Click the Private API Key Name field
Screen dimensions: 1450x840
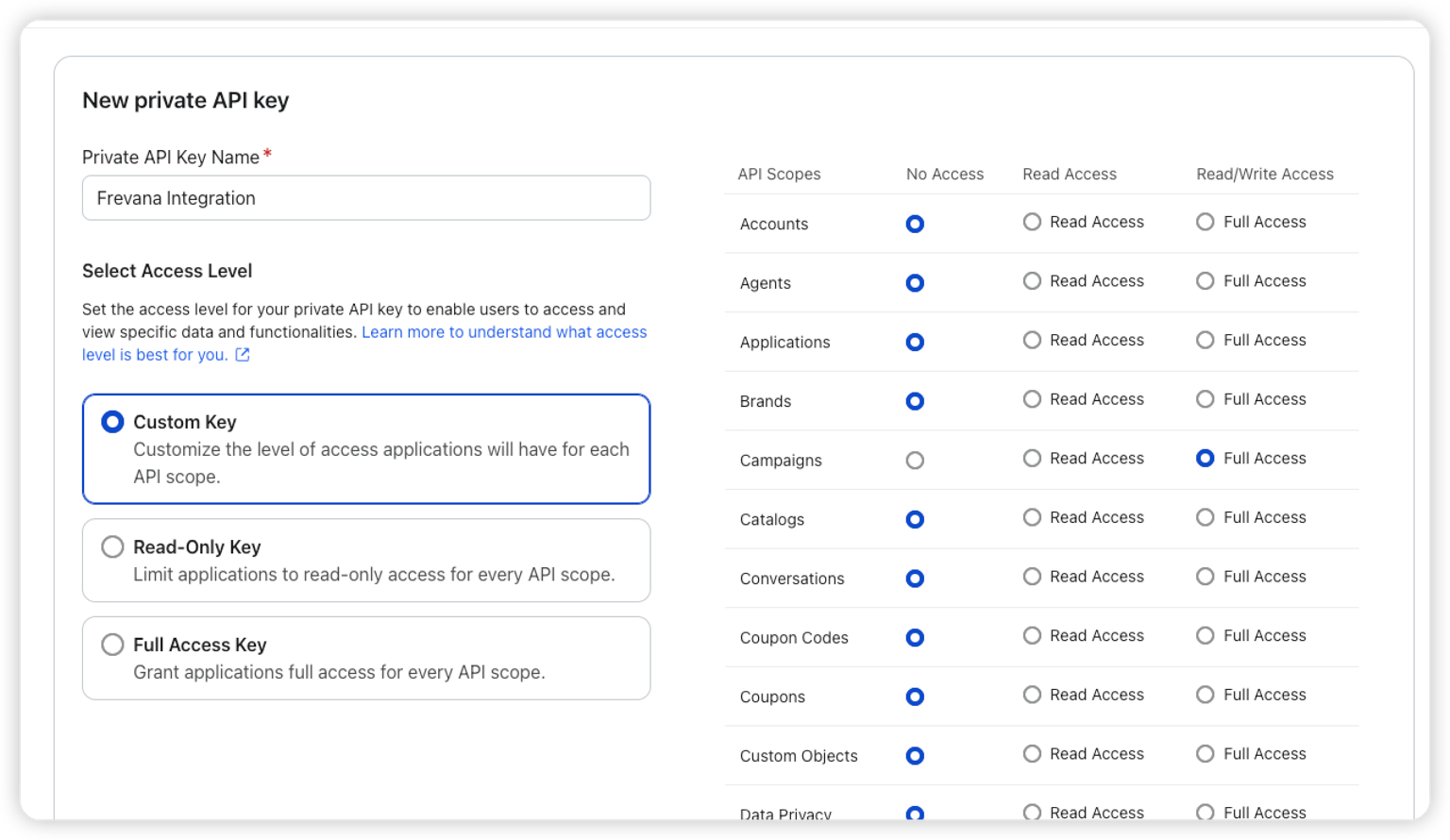(366, 198)
